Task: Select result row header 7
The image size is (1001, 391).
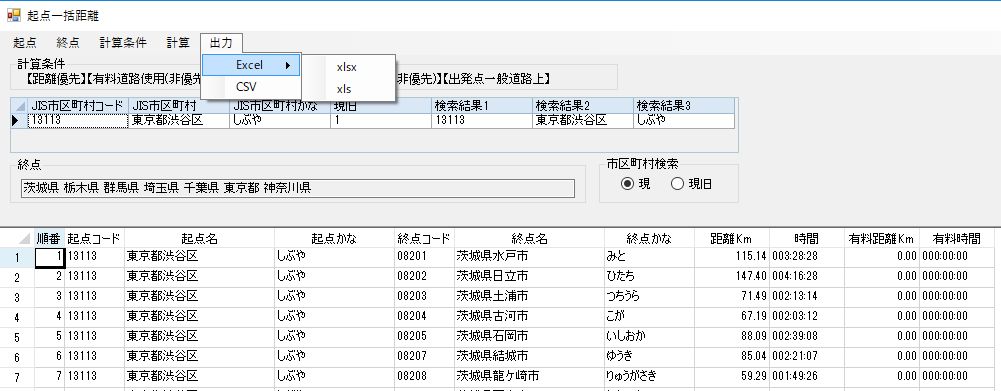Action: [x=17, y=377]
